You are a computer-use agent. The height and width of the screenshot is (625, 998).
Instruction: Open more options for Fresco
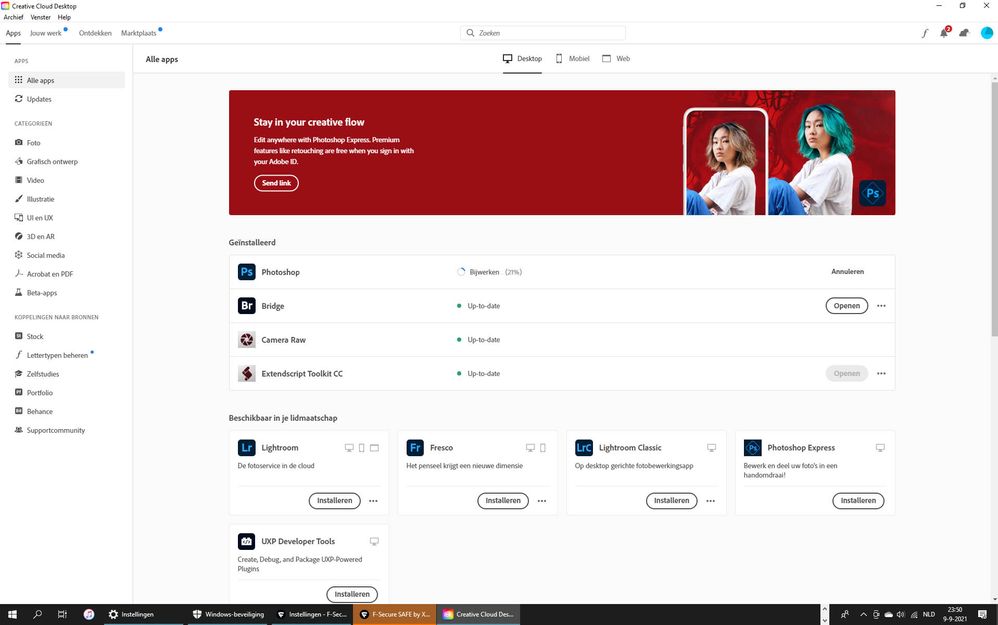coord(542,501)
